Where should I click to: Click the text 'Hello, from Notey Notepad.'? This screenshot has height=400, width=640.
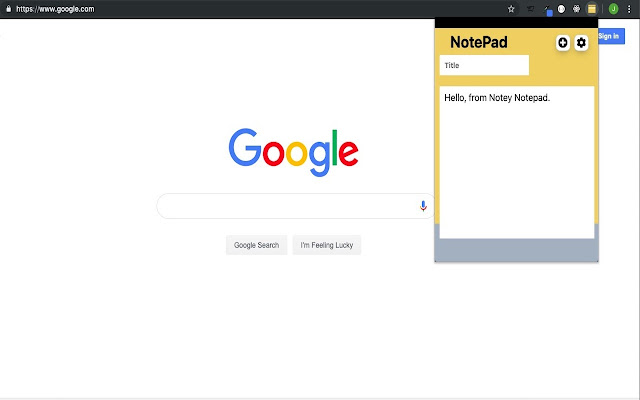(497, 98)
